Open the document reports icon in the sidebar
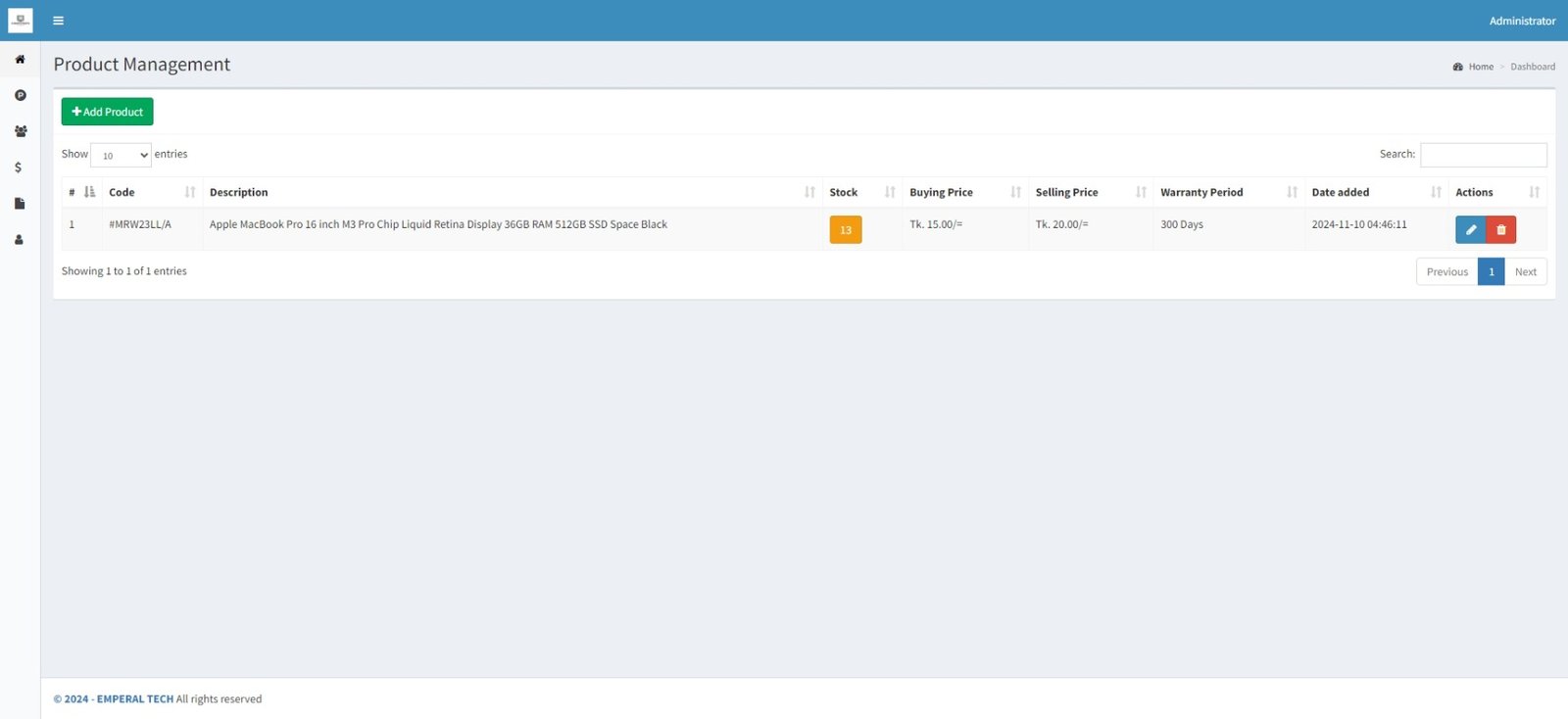The height and width of the screenshot is (719, 1568). click(20, 204)
